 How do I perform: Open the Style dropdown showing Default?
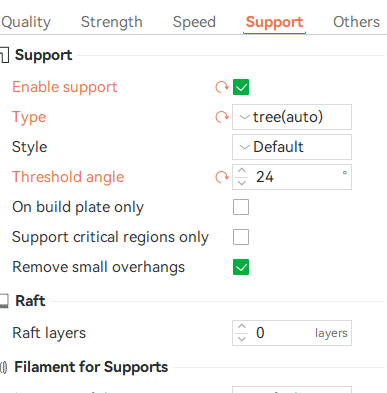[x=292, y=147]
